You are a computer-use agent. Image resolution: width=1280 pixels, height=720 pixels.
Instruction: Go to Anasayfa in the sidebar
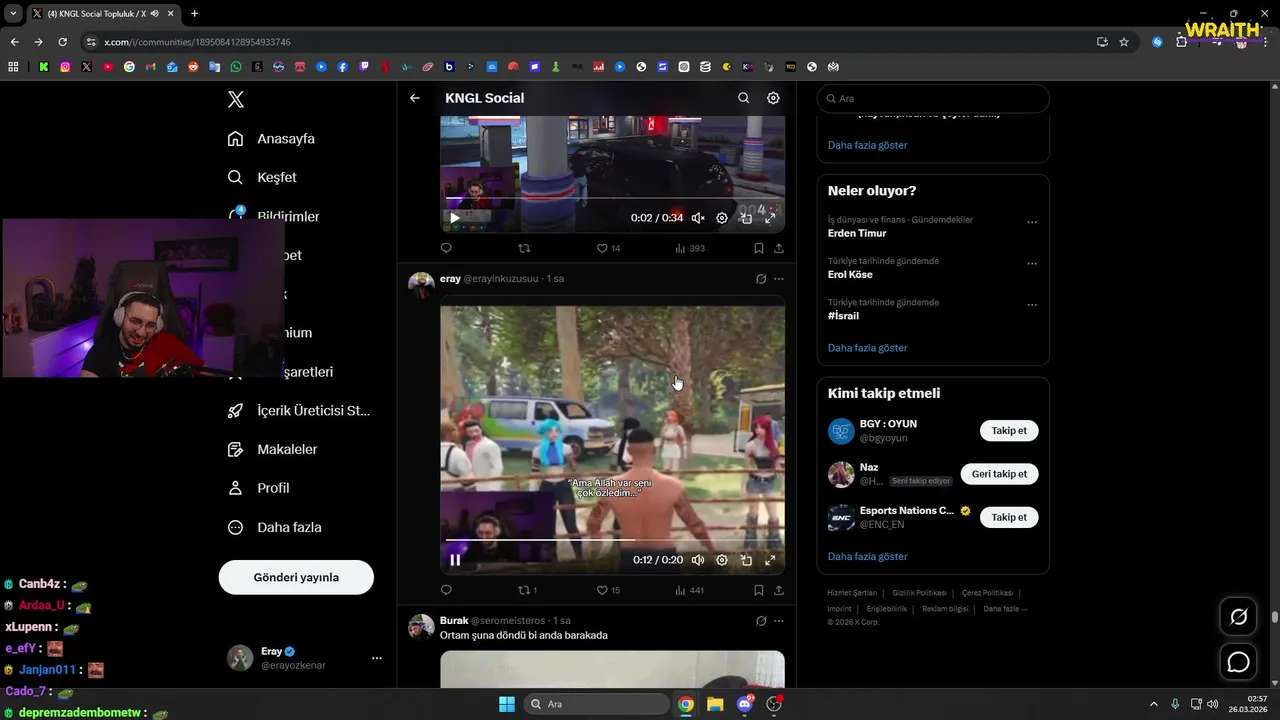pyautogui.click(x=271, y=139)
